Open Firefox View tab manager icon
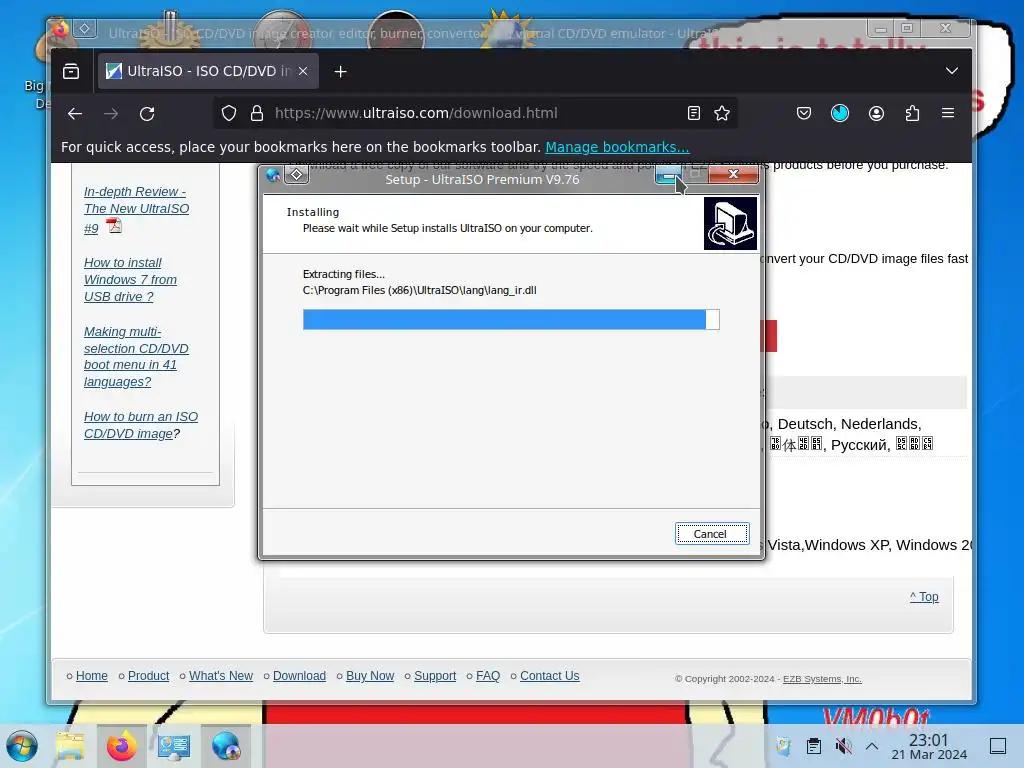The image size is (1024, 768). [x=71, y=71]
